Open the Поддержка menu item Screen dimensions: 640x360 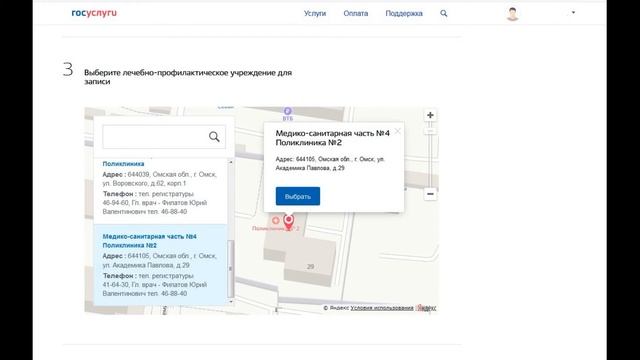pyautogui.click(x=404, y=13)
